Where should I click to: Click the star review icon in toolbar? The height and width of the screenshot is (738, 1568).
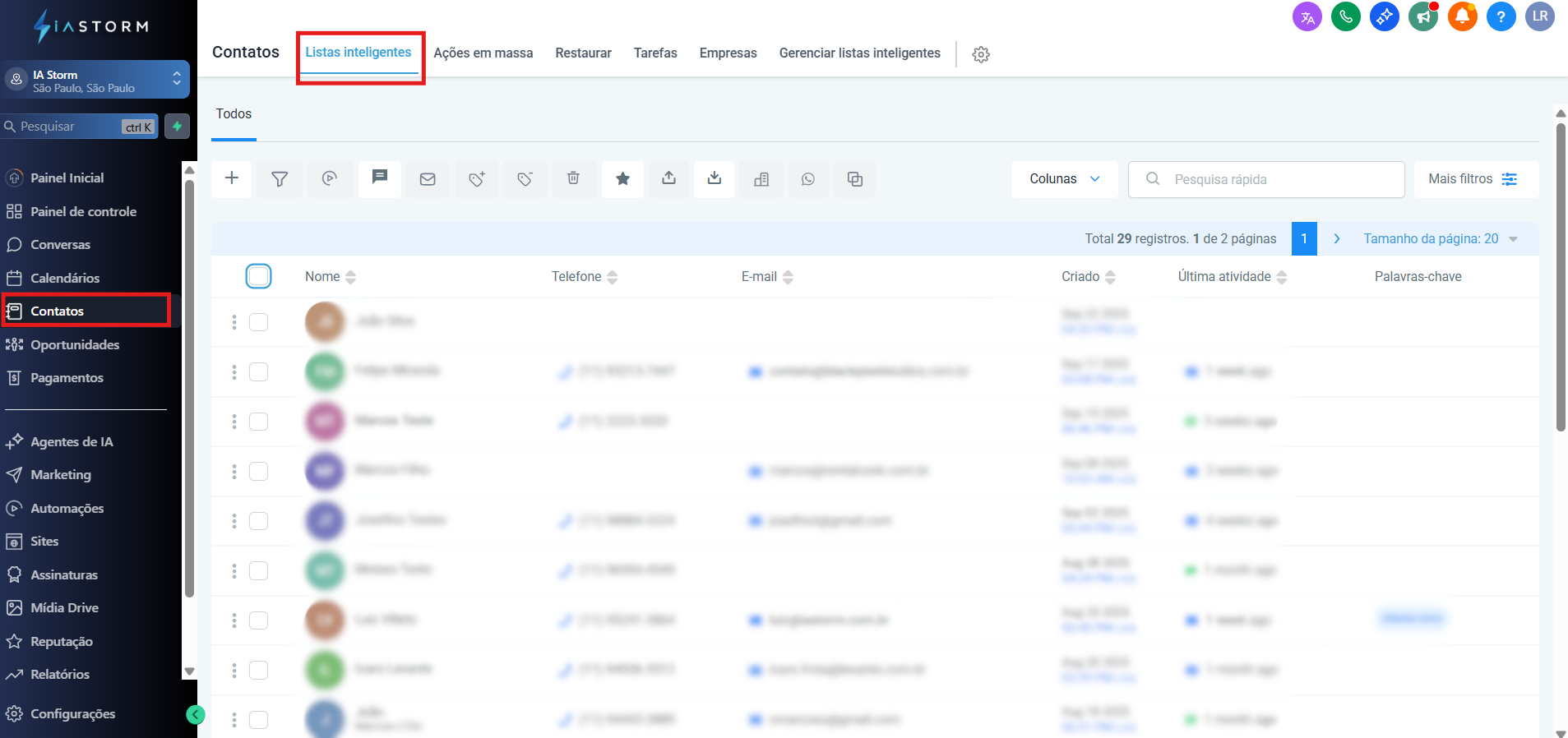pyautogui.click(x=622, y=178)
